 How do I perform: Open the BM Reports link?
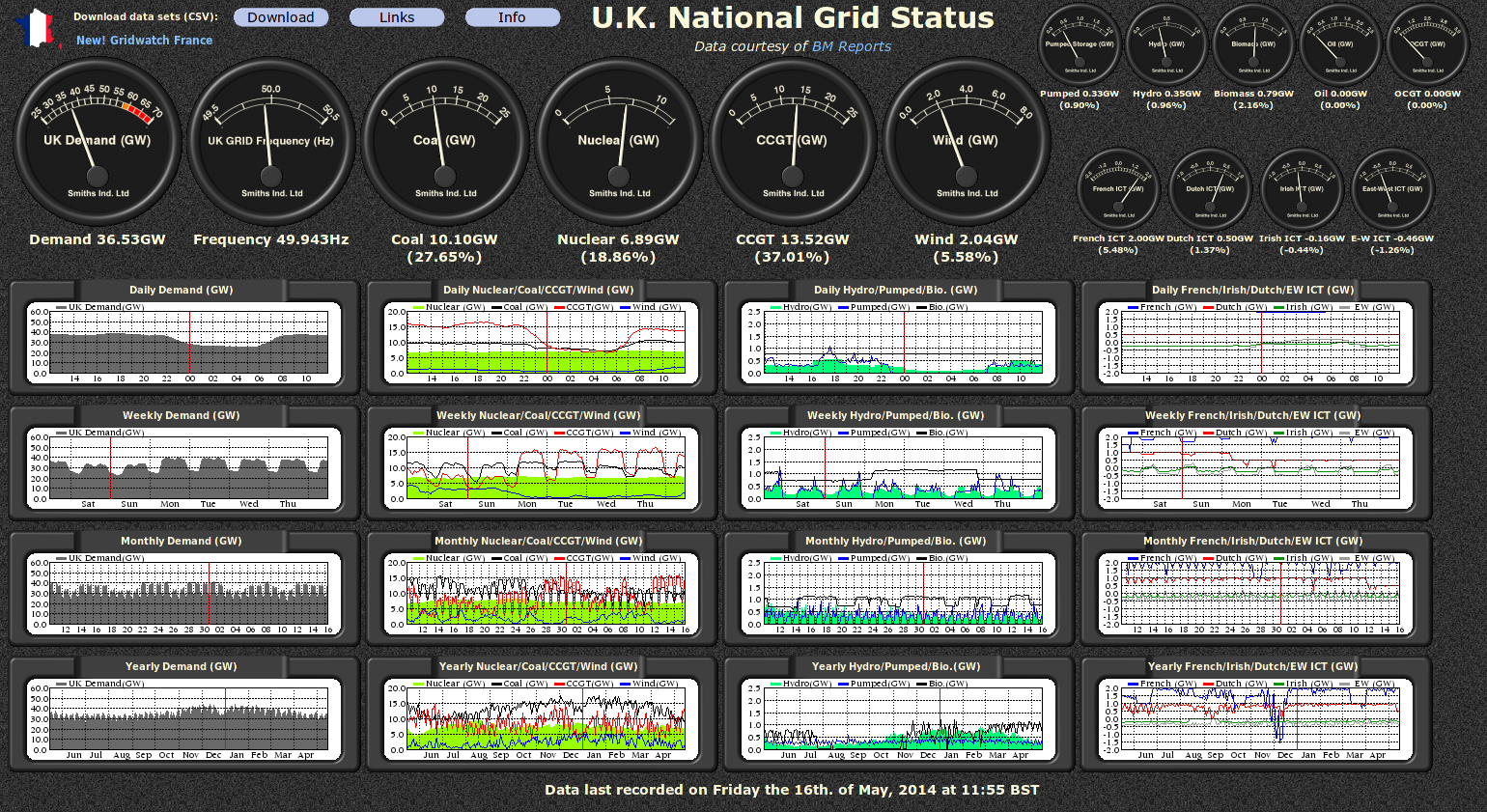851,46
